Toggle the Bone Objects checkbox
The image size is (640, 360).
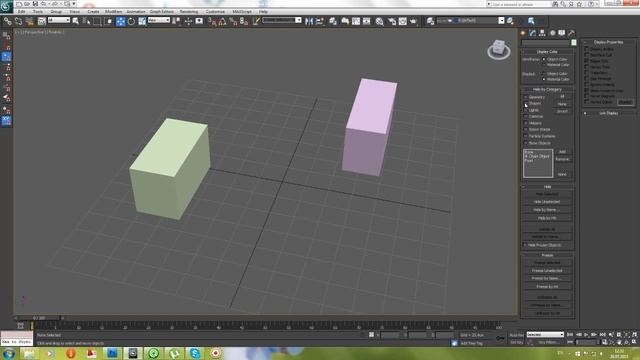(526, 143)
